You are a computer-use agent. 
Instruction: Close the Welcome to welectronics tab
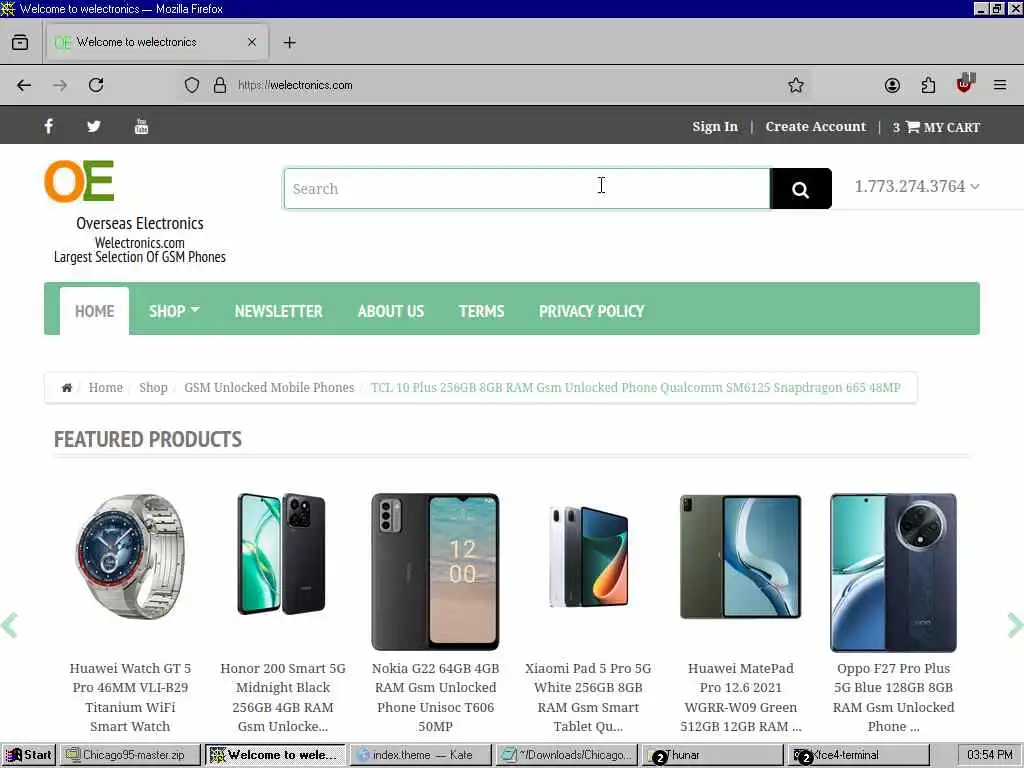click(252, 42)
